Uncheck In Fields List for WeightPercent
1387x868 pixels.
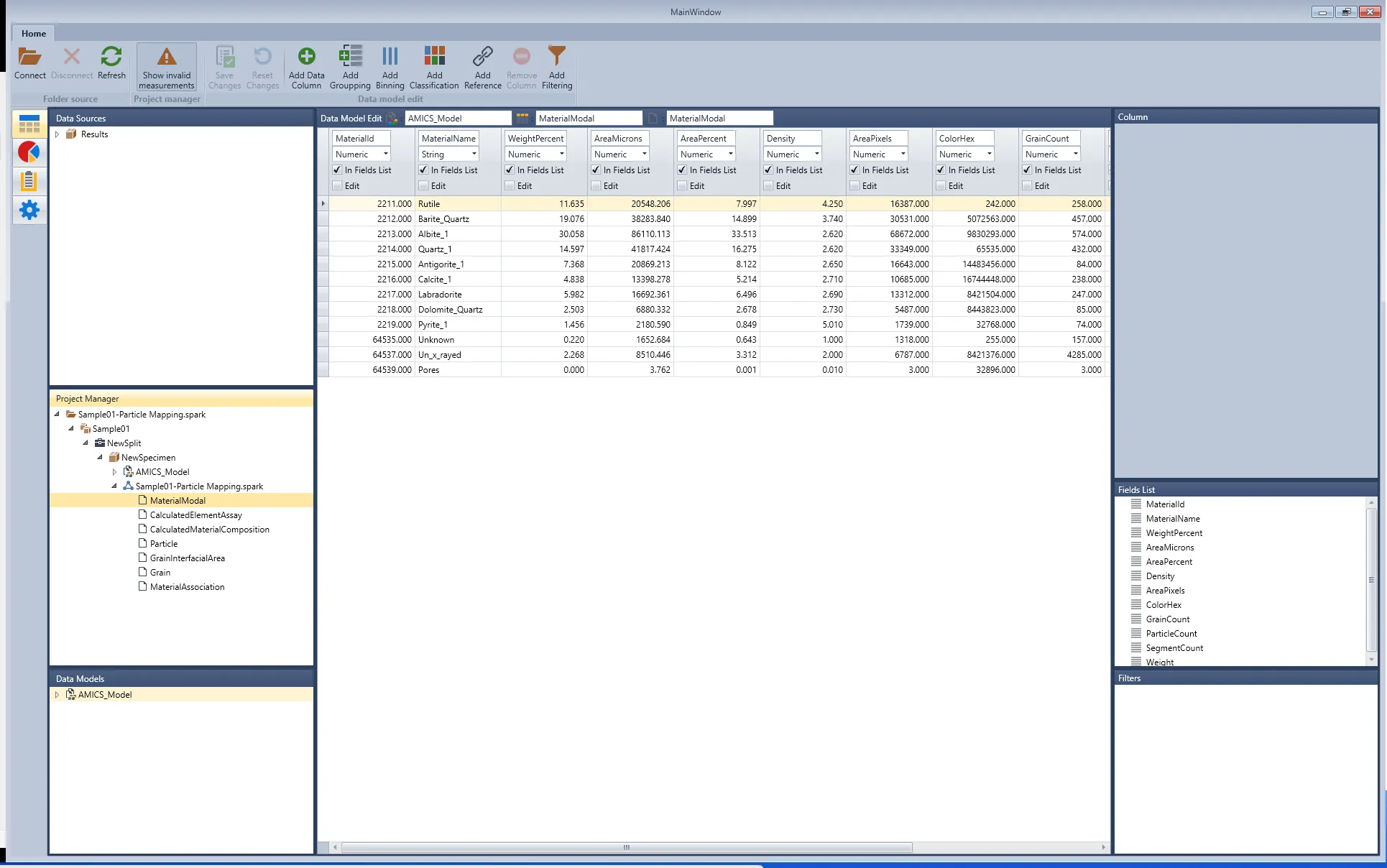[x=510, y=170]
